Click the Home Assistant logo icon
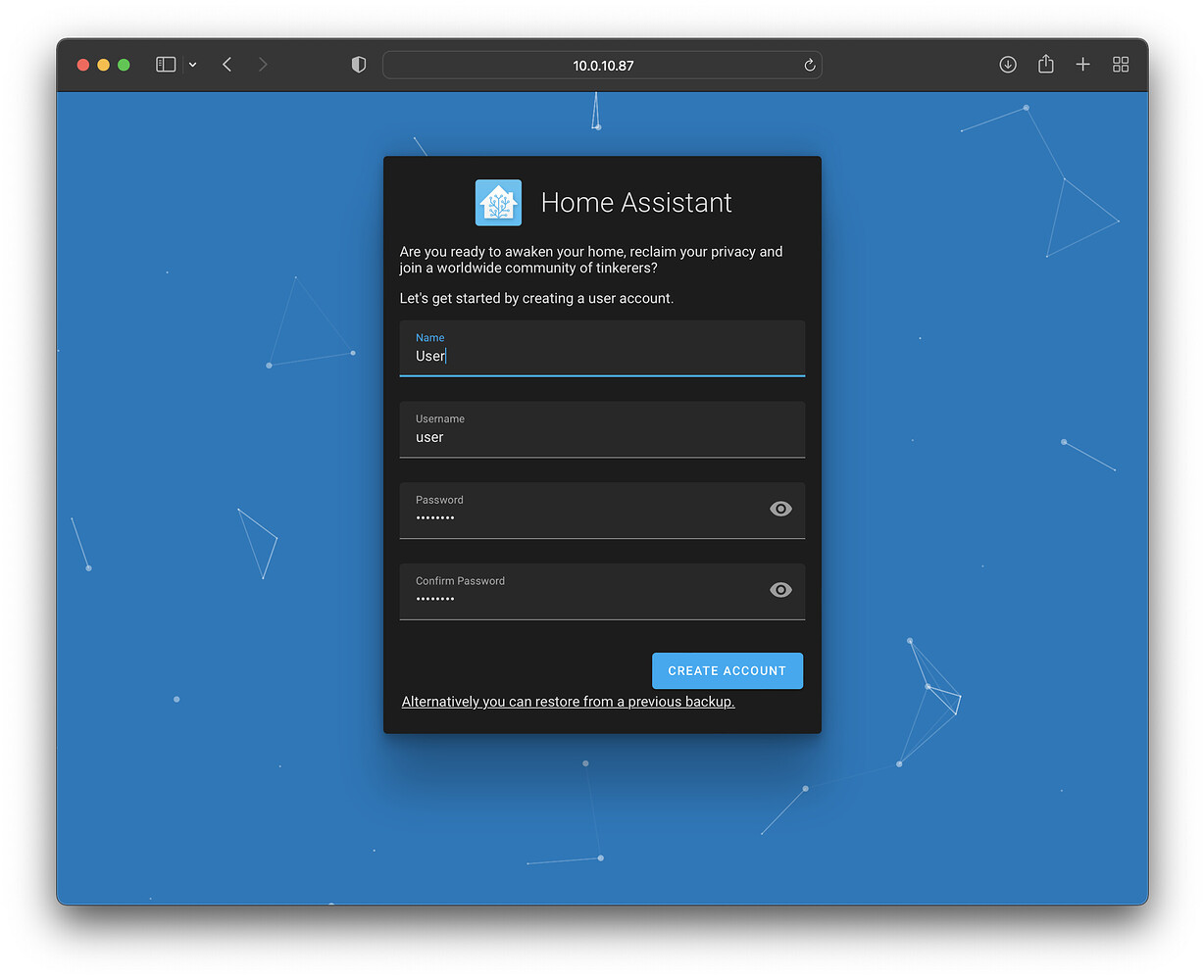 (498, 202)
